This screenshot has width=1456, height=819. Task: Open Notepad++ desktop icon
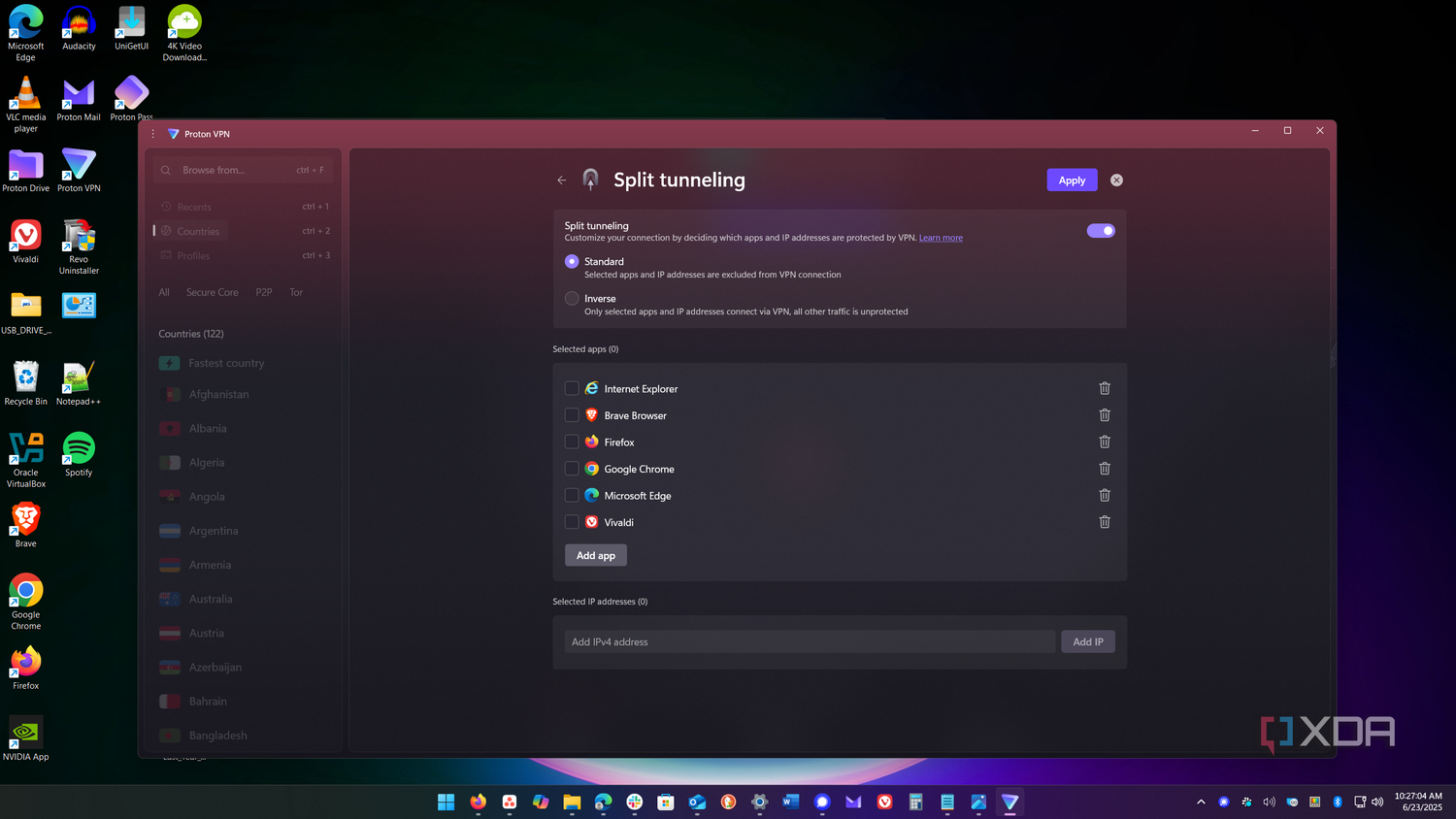pos(79,383)
